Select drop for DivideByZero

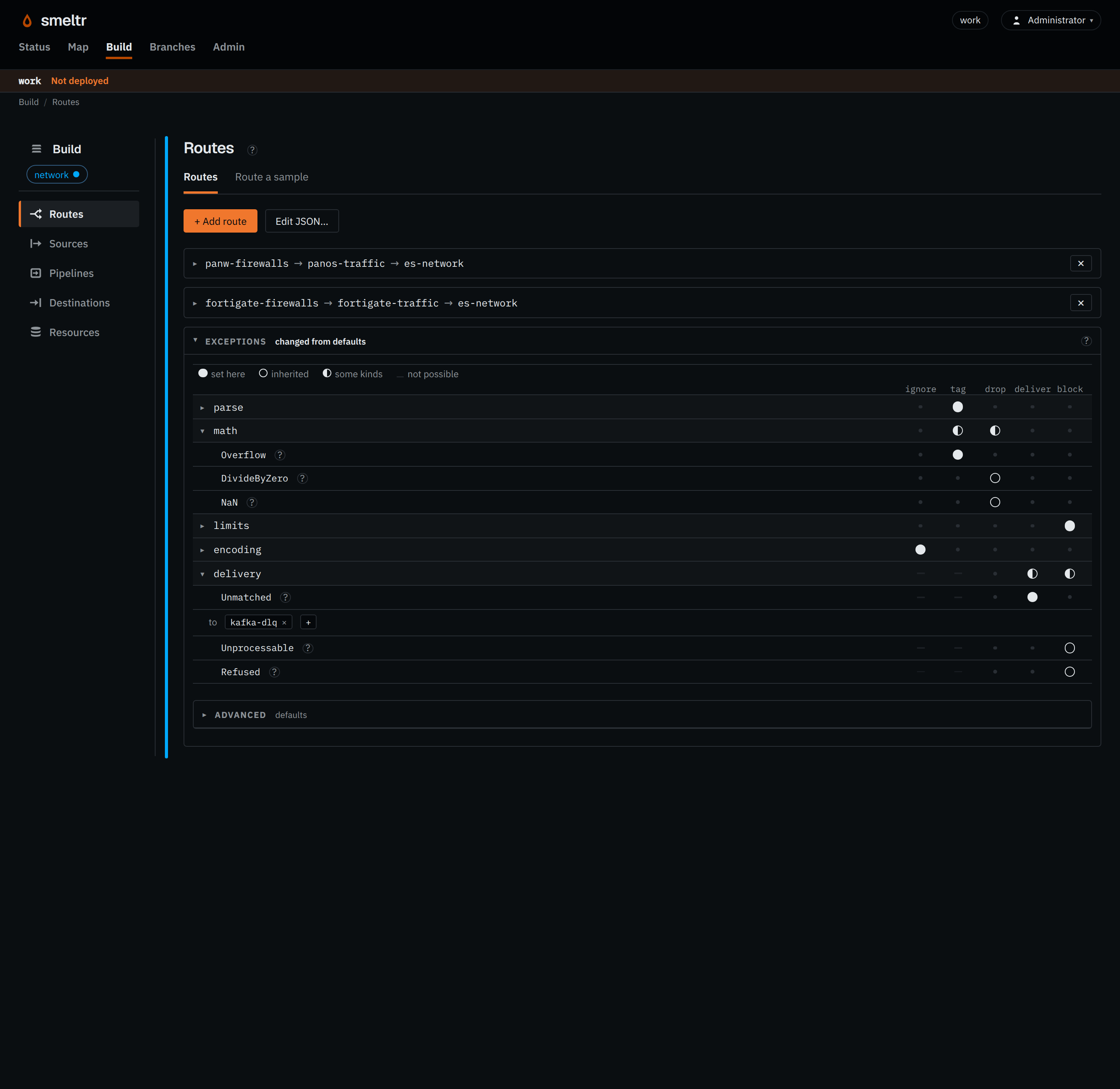pos(995,478)
